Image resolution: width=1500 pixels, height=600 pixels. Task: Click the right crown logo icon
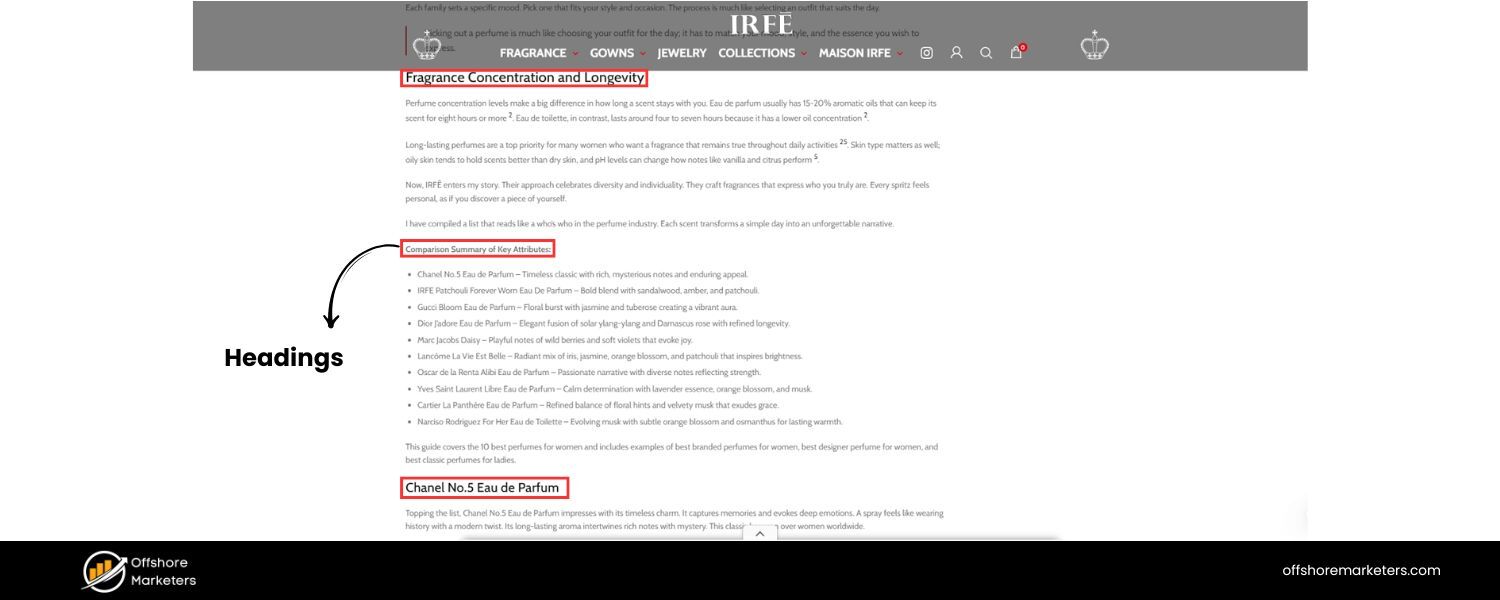(x=1095, y=46)
